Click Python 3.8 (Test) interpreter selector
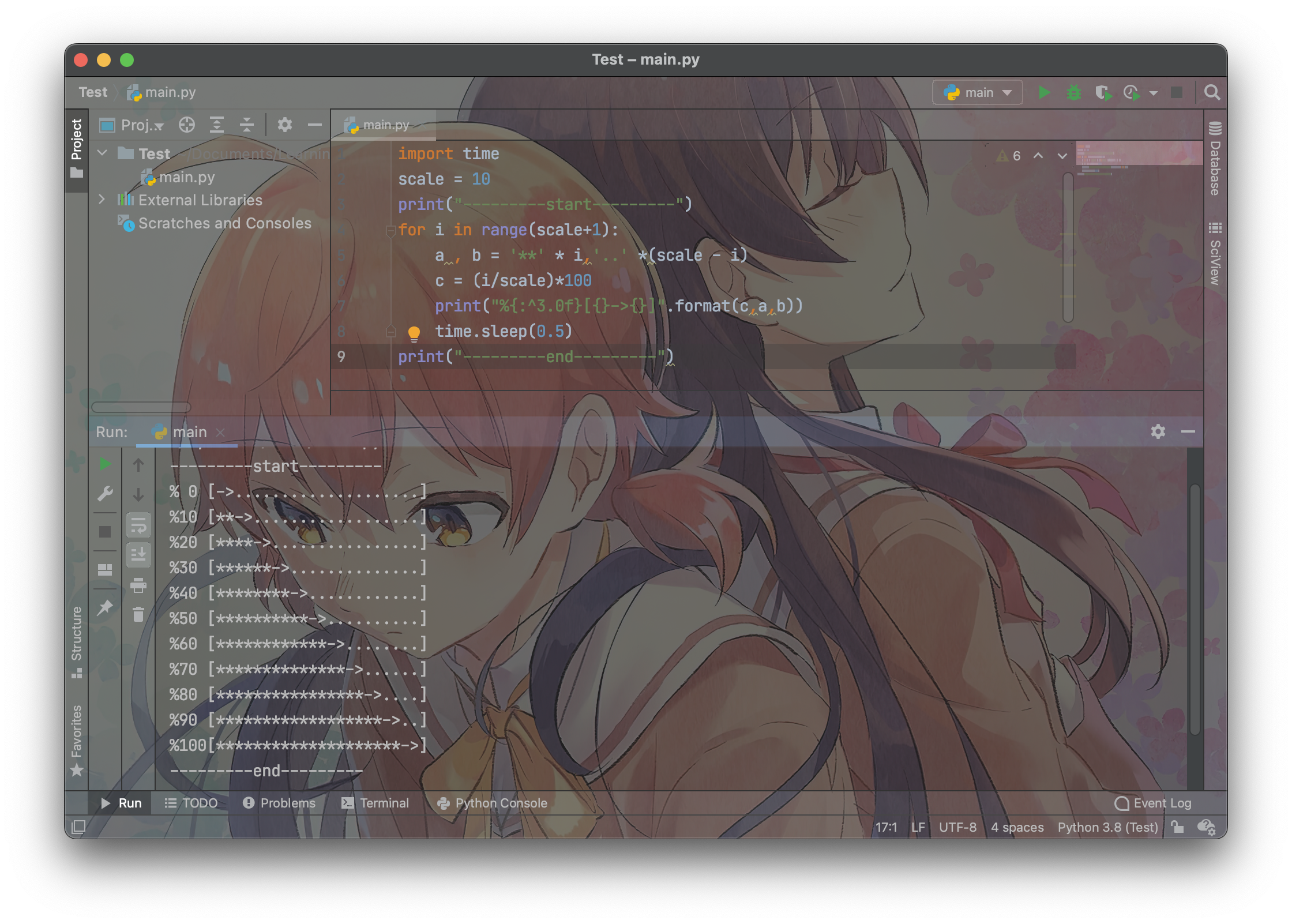 click(1107, 827)
